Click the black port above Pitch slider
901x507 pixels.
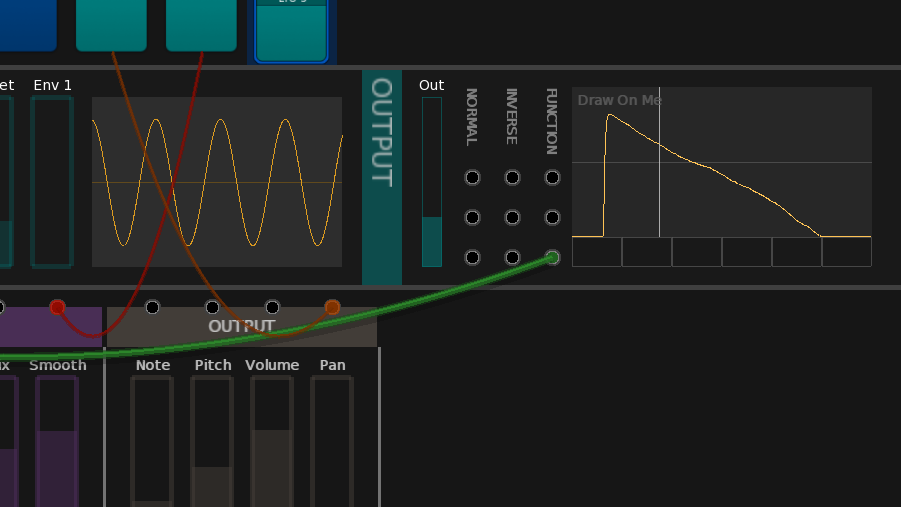pos(212,307)
